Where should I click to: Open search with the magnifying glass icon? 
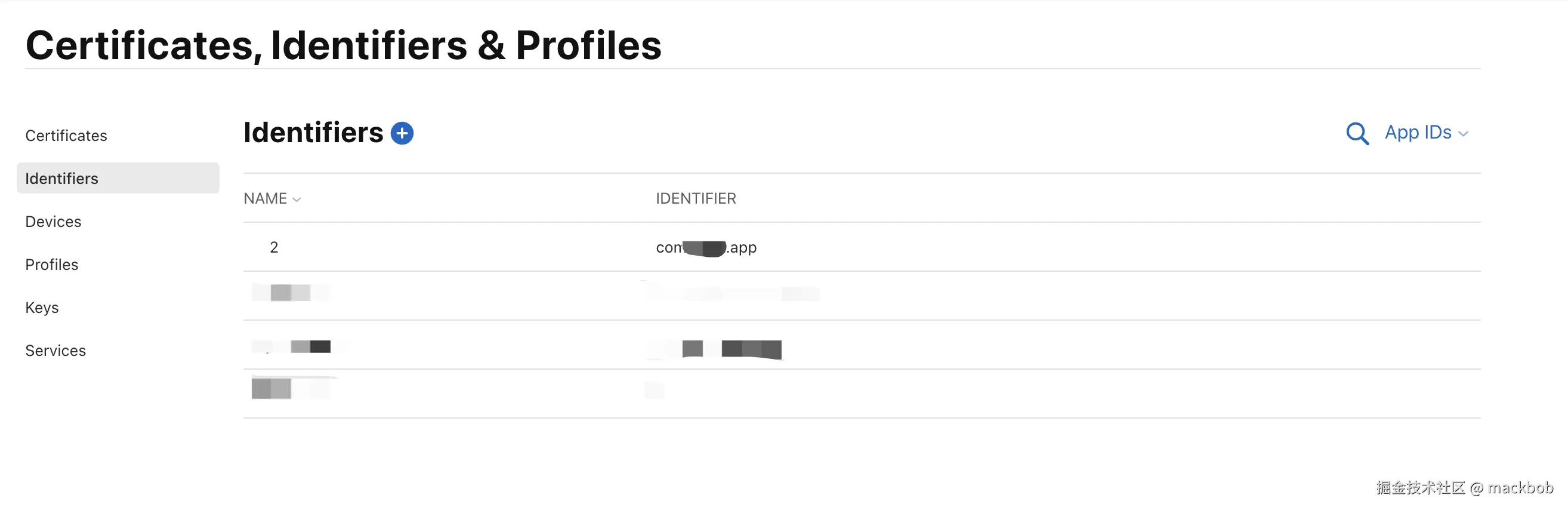1357,133
